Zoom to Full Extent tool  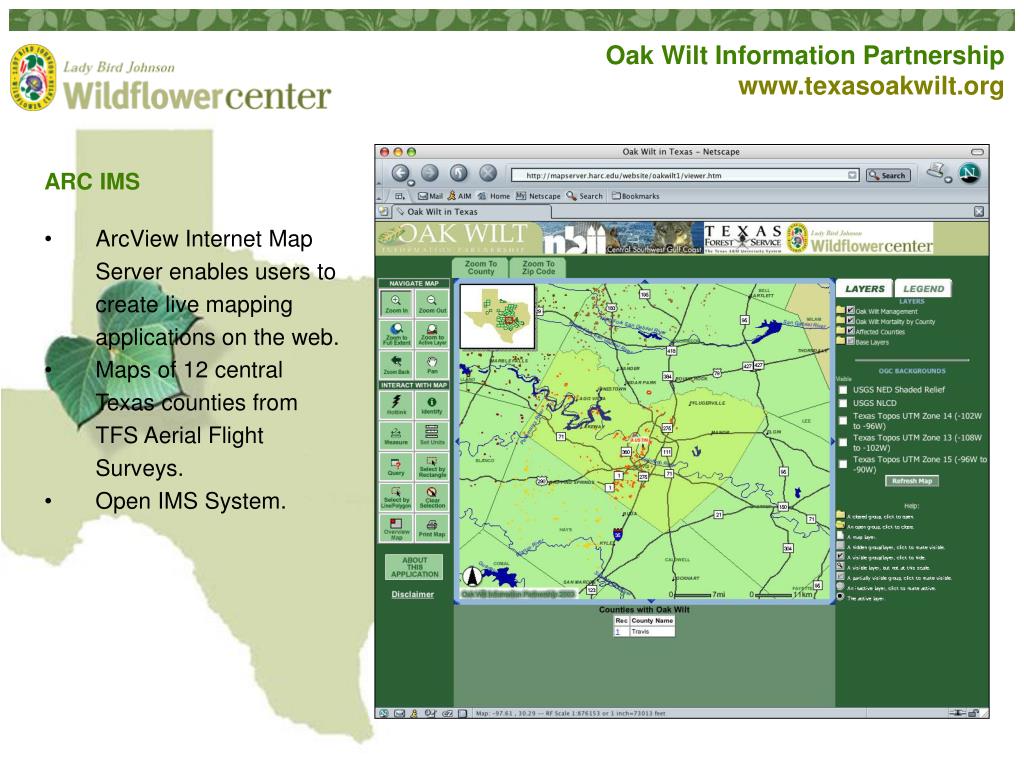point(396,334)
